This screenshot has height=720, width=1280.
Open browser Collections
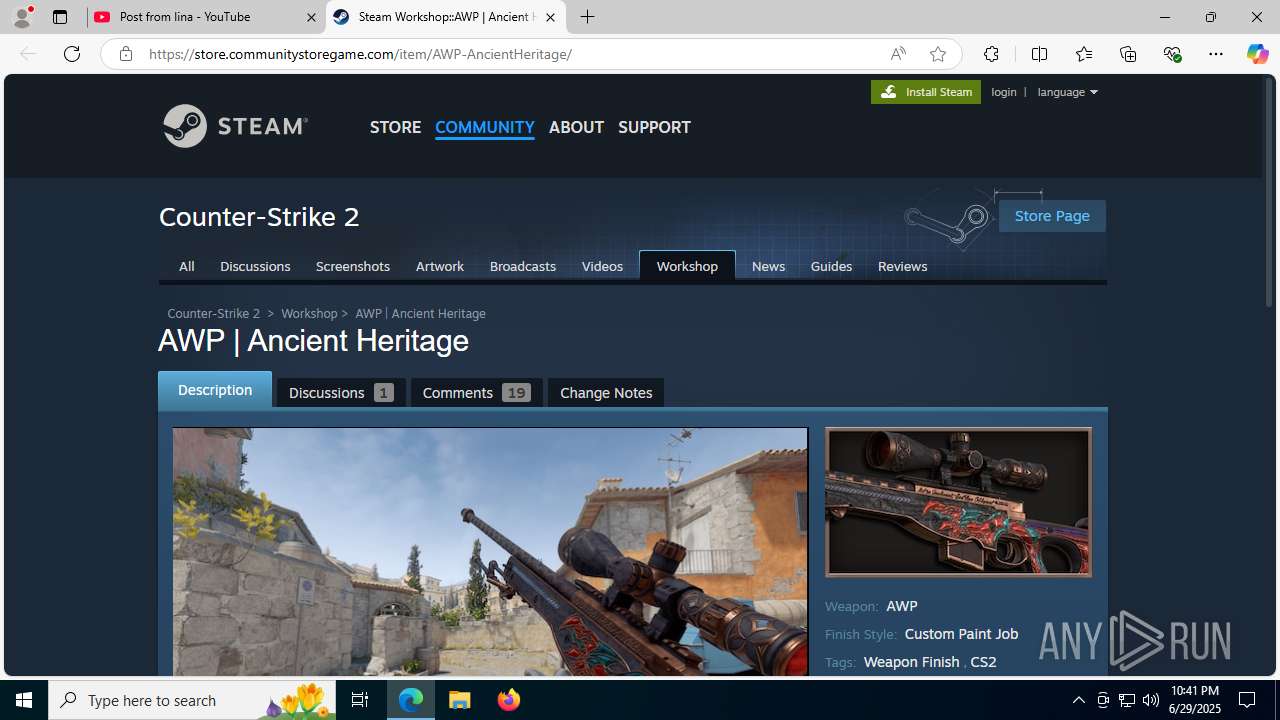[1128, 54]
